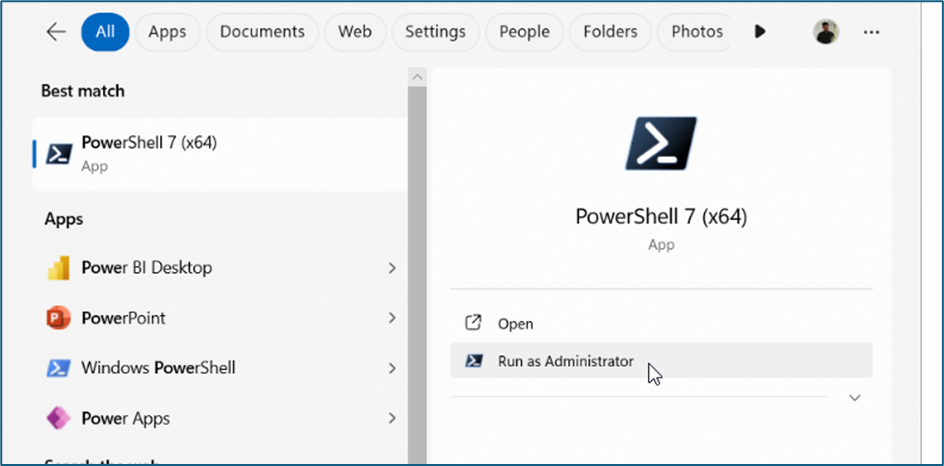Choose the Settings filter tab
The height and width of the screenshot is (466, 944).
pos(436,32)
